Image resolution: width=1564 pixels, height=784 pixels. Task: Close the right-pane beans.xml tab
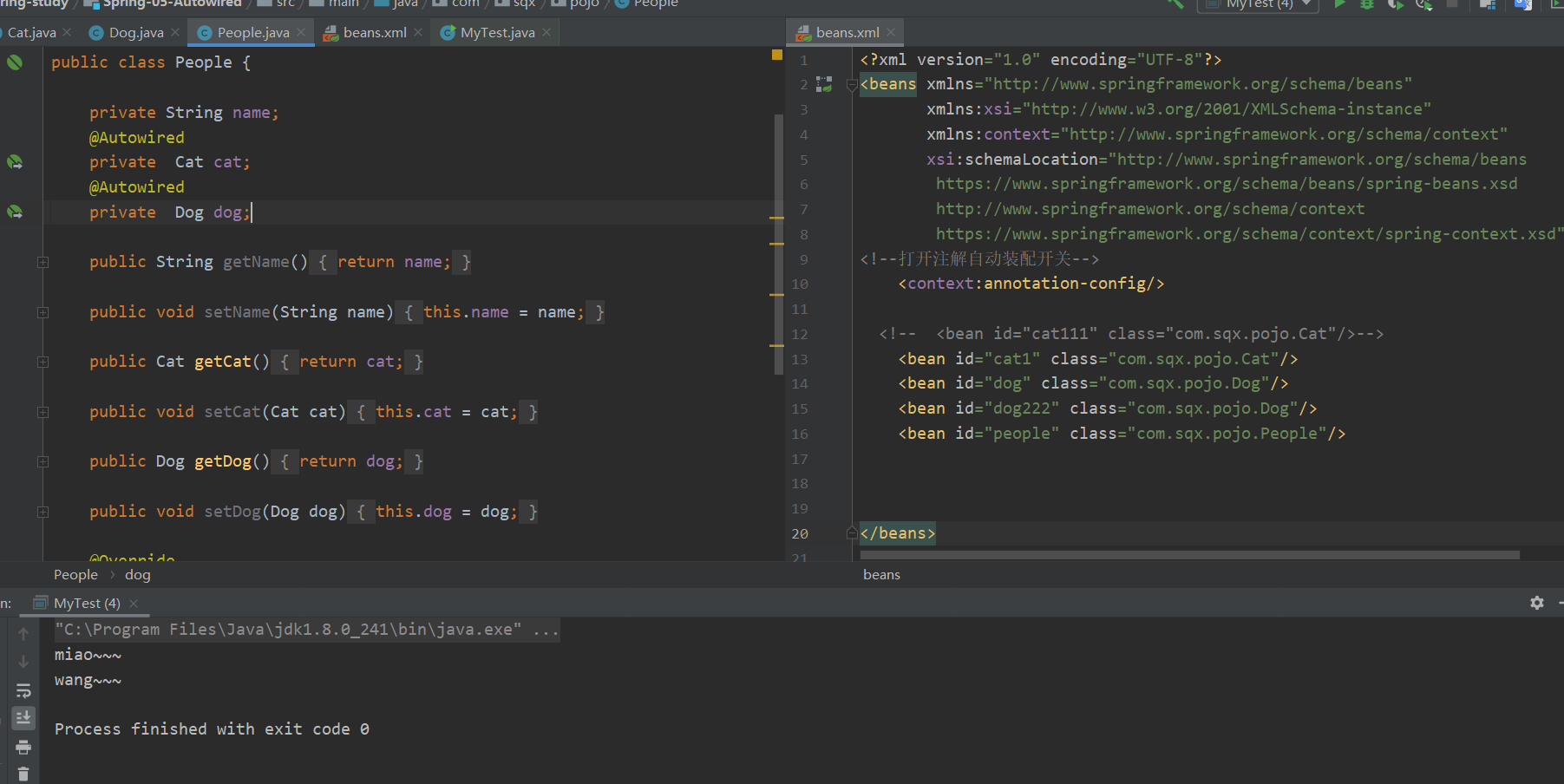tap(891, 33)
